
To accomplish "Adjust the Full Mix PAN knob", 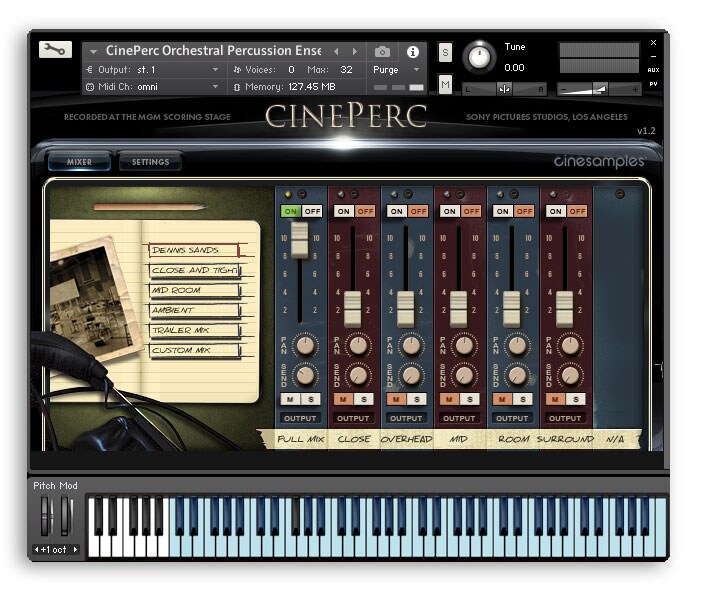I will 305,346.
